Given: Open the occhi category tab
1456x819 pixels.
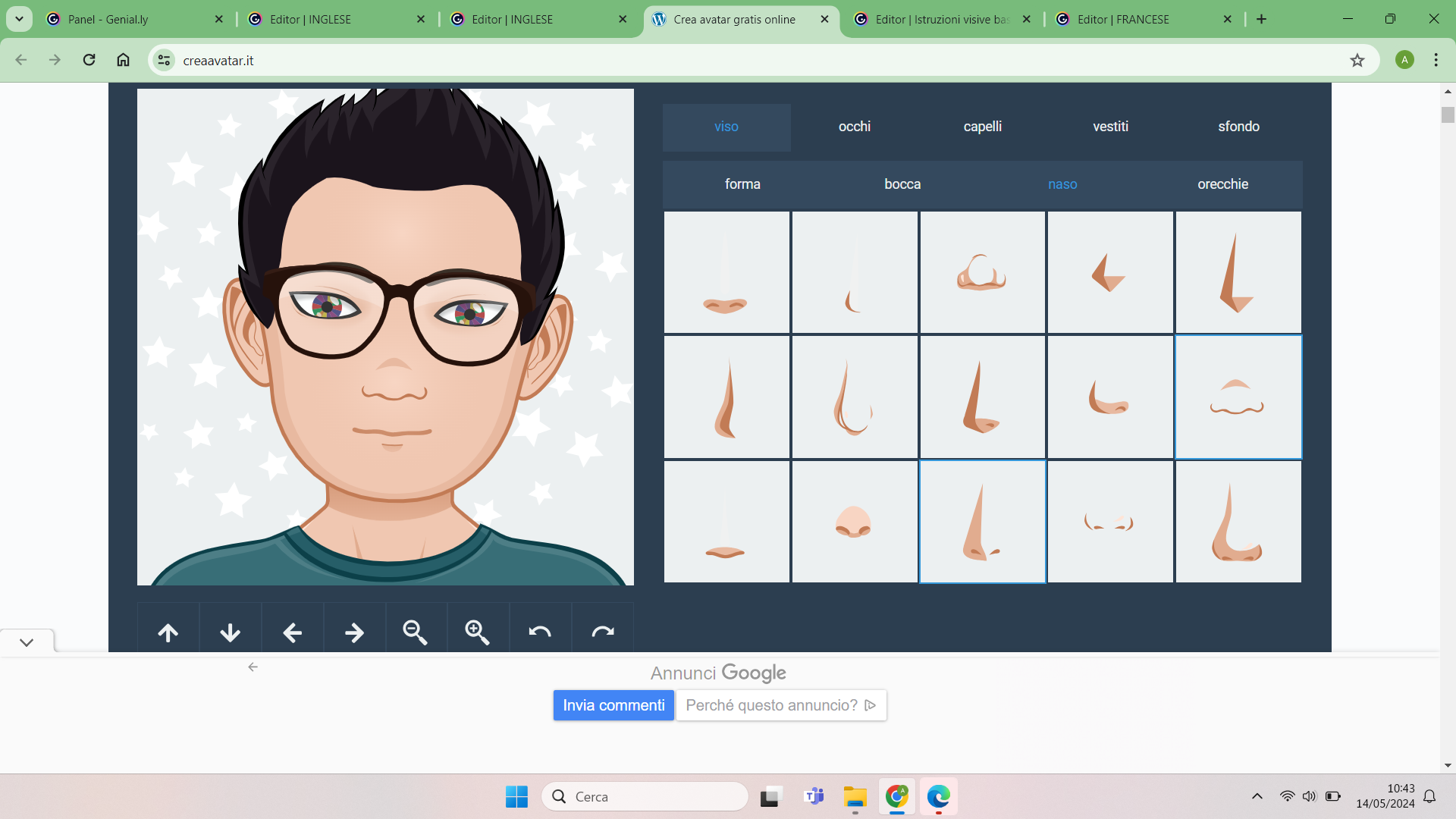Looking at the screenshot, I should (x=854, y=127).
